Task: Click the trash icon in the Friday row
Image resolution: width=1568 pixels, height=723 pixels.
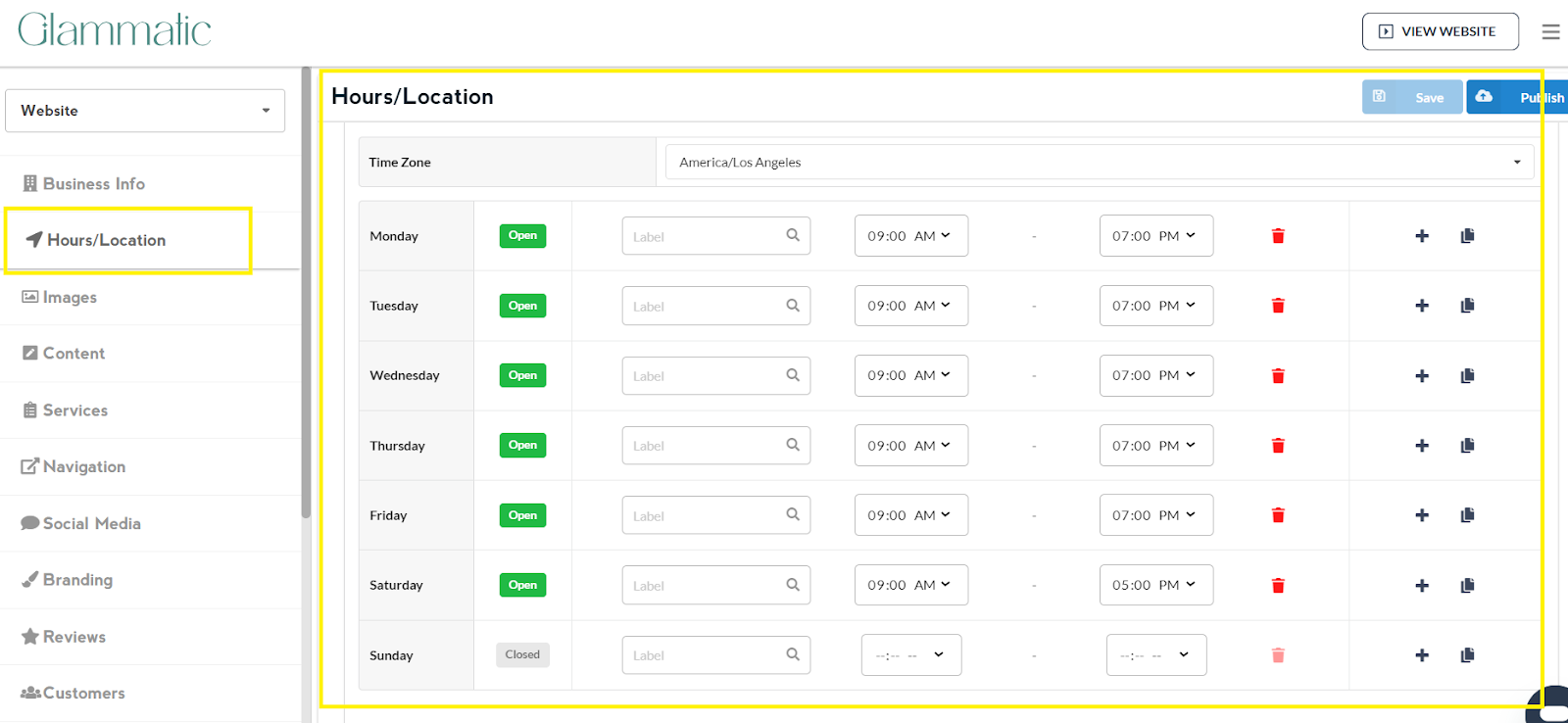Action: point(1278,515)
